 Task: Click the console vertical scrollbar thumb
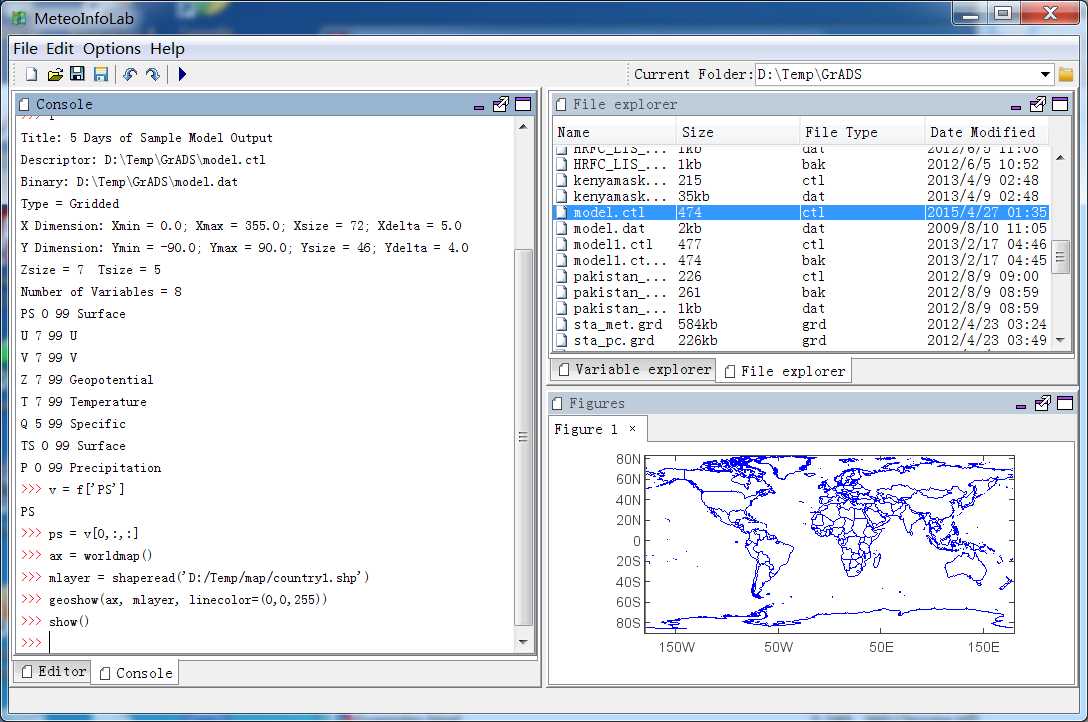tap(522, 438)
